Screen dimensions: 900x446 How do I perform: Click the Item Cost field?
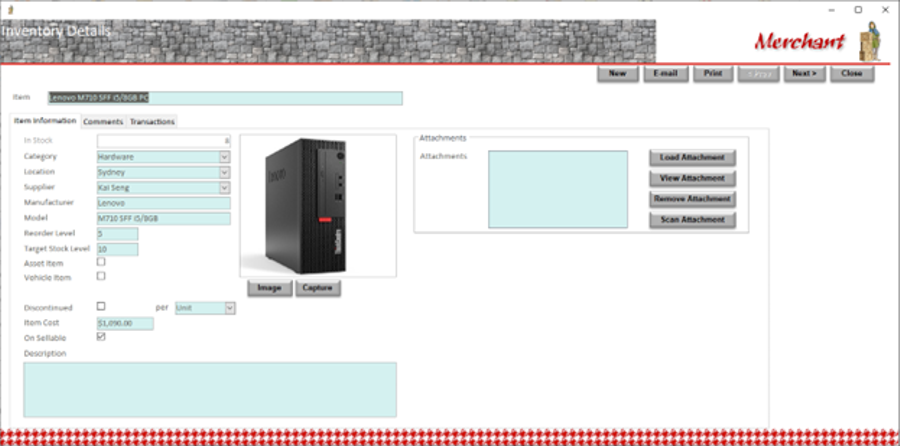point(125,324)
